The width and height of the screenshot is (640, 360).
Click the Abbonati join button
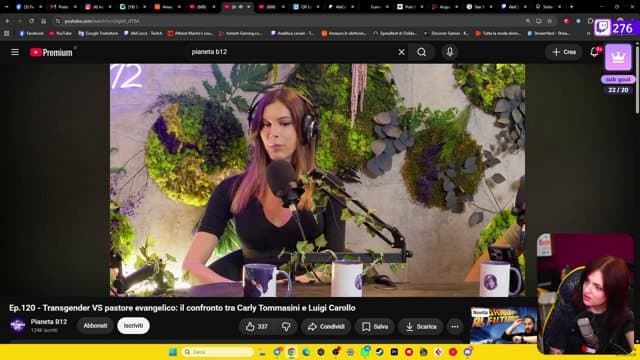coord(95,326)
